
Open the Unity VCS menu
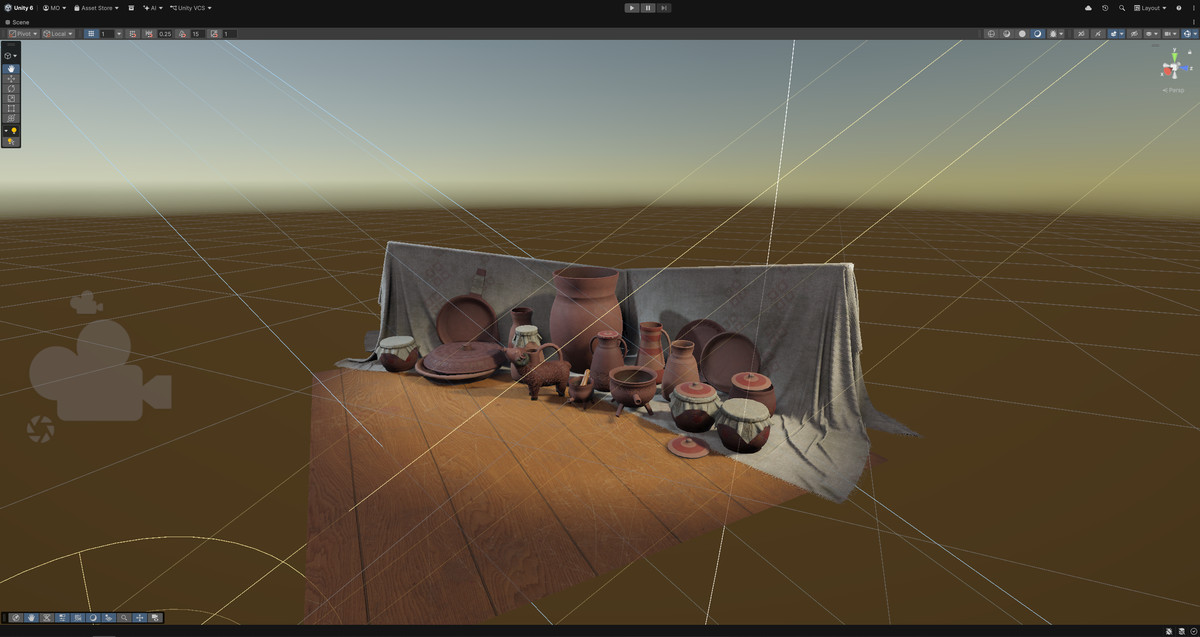(191, 8)
